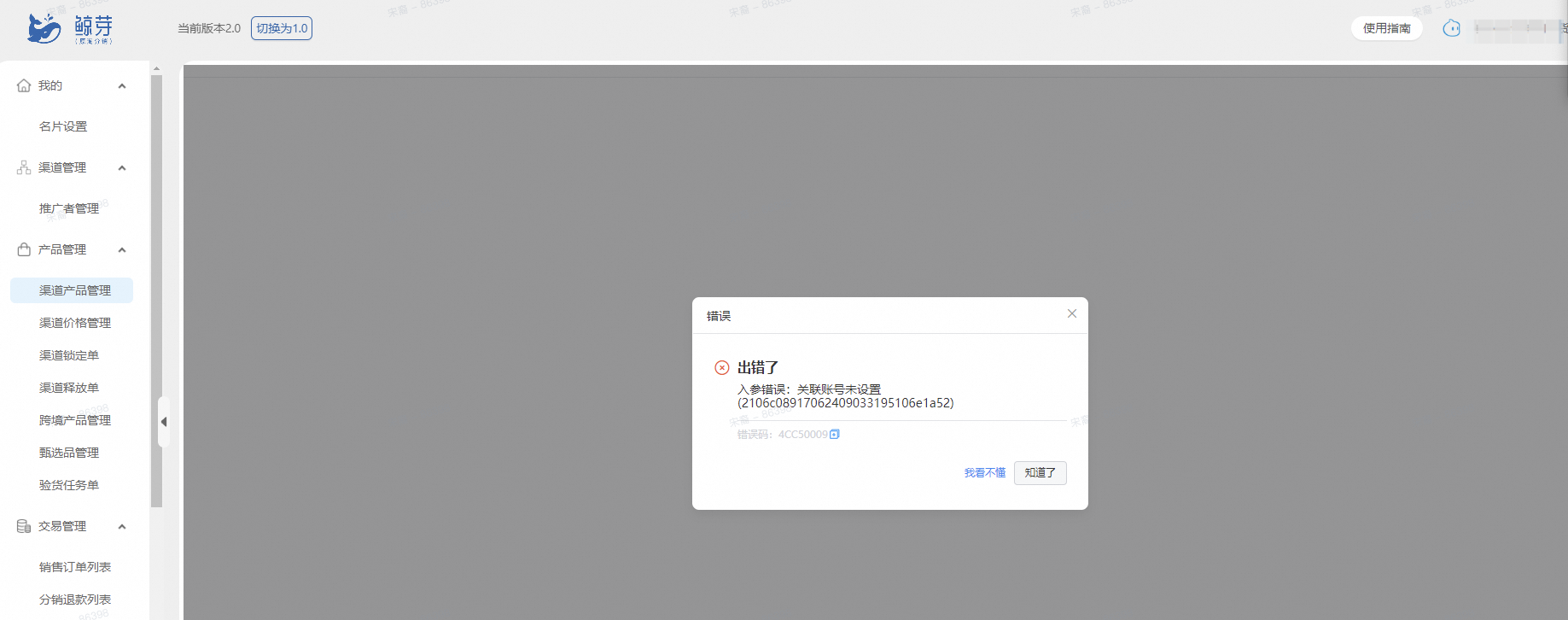This screenshot has width=1568, height=620.
Task: Collapse the 我的 menu section
Action: tap(122, 85)
